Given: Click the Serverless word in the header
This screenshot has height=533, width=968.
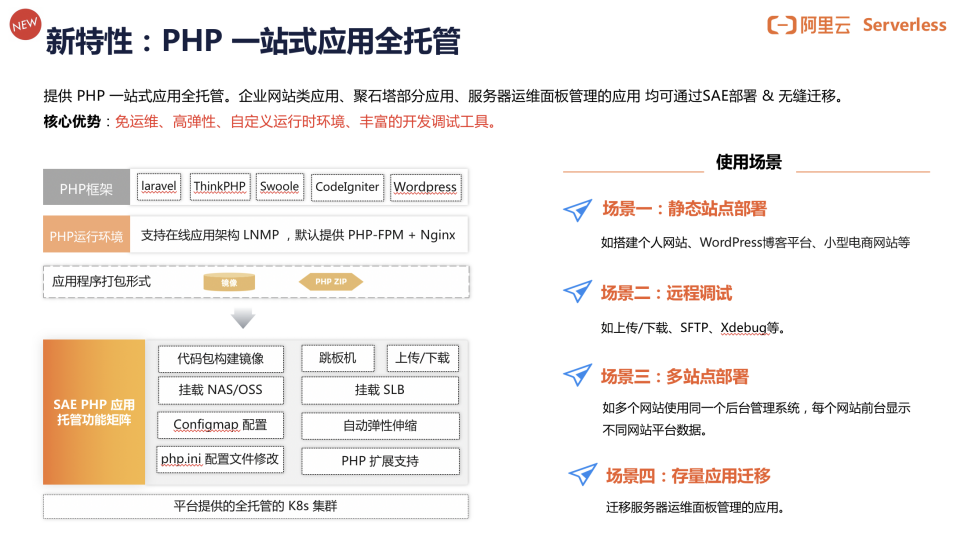Looking at the screenshot, I should tap(904, 25).
